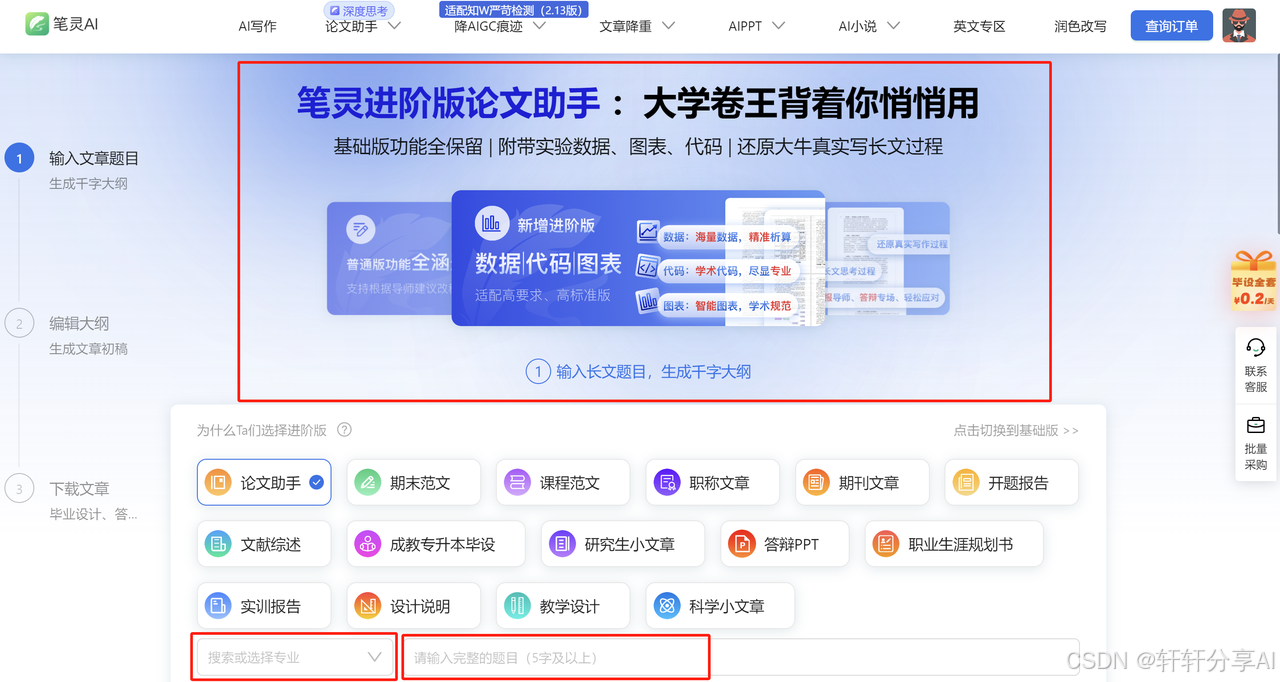1280x682 pixels.
Task: Expand the AIPPT nav dropdown arrow
Action: coord(778,26)
